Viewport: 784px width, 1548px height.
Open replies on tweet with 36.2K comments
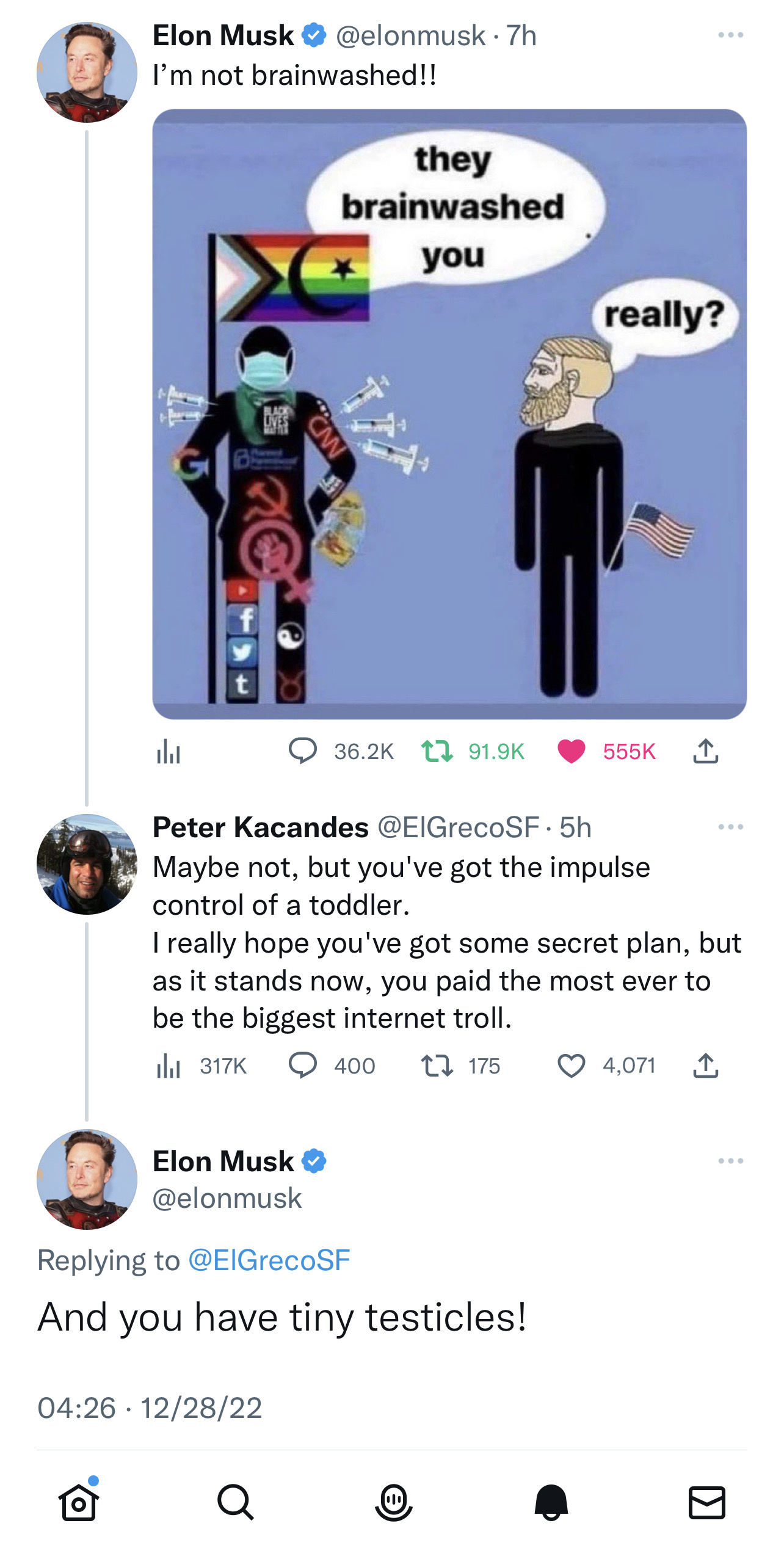[303, 751]
